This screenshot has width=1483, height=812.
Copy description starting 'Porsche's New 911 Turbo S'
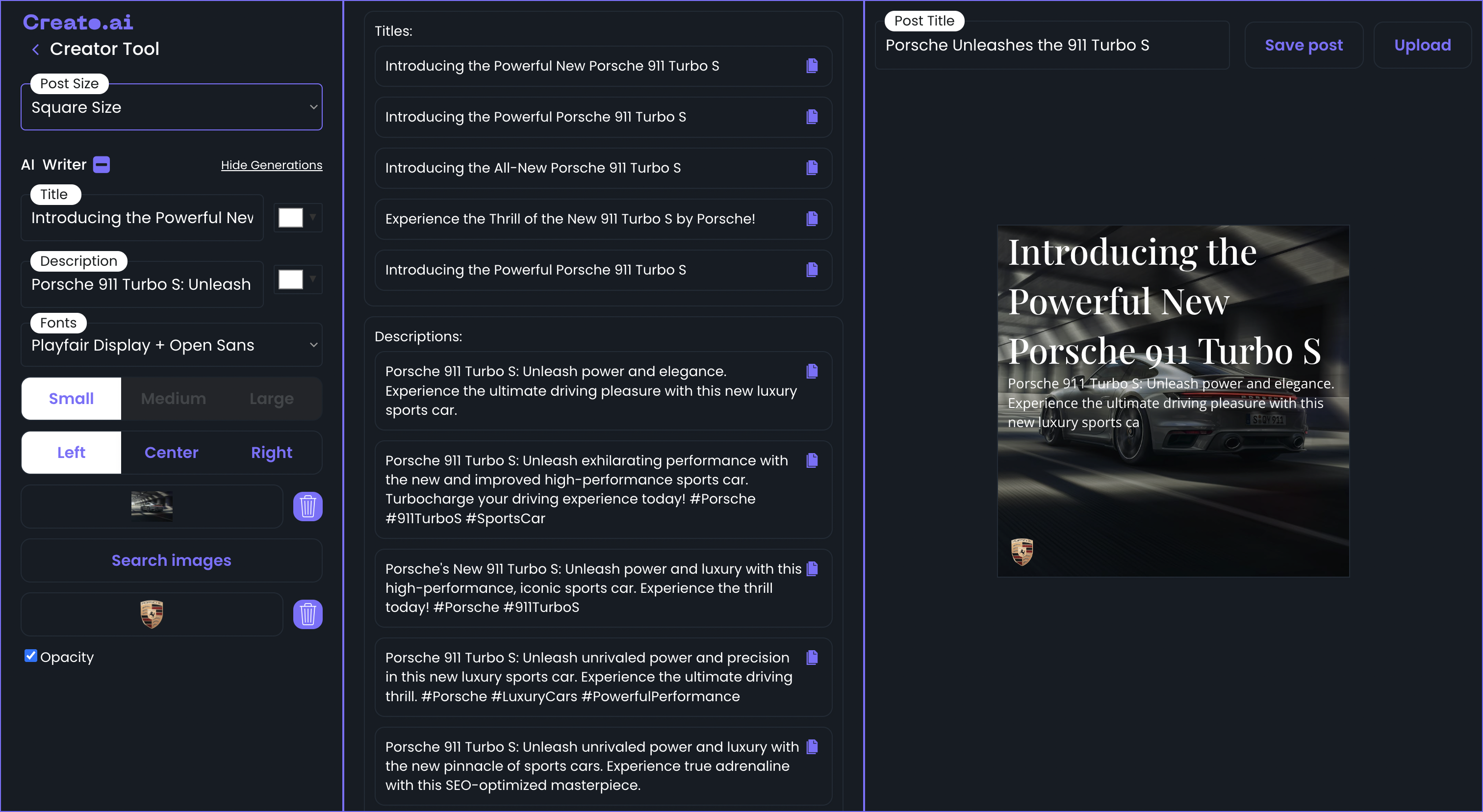(812, 569)
